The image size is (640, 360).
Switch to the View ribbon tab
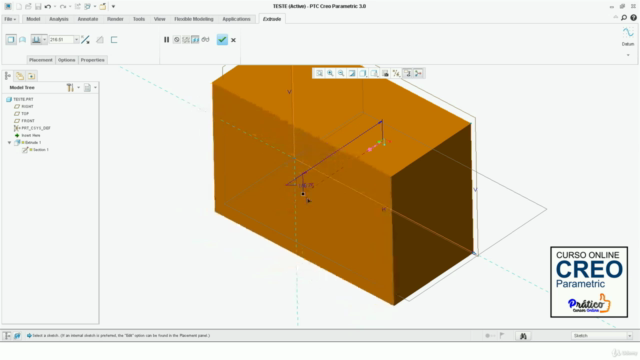click(160, 19)
